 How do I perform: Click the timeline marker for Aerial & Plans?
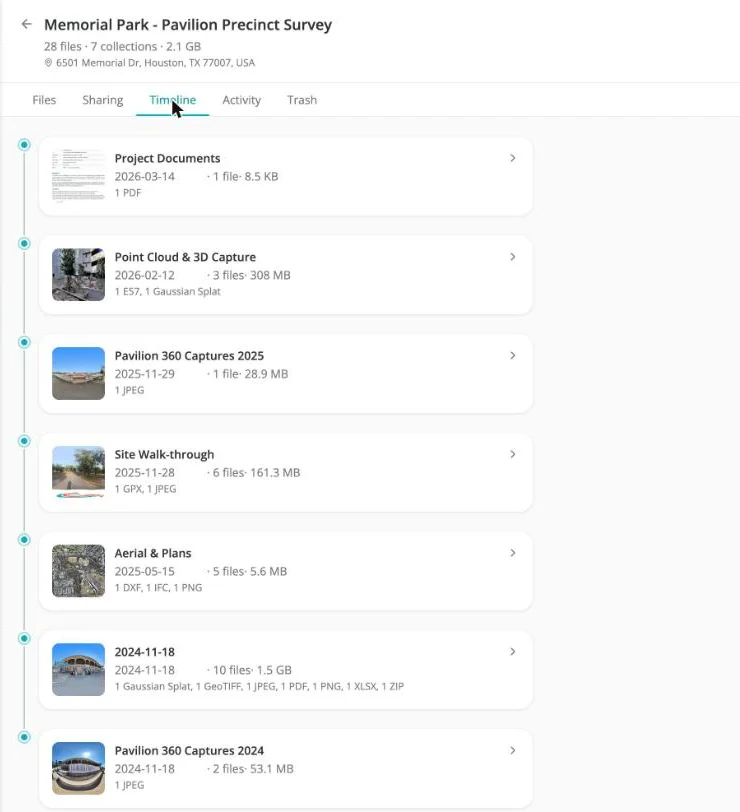24,540
